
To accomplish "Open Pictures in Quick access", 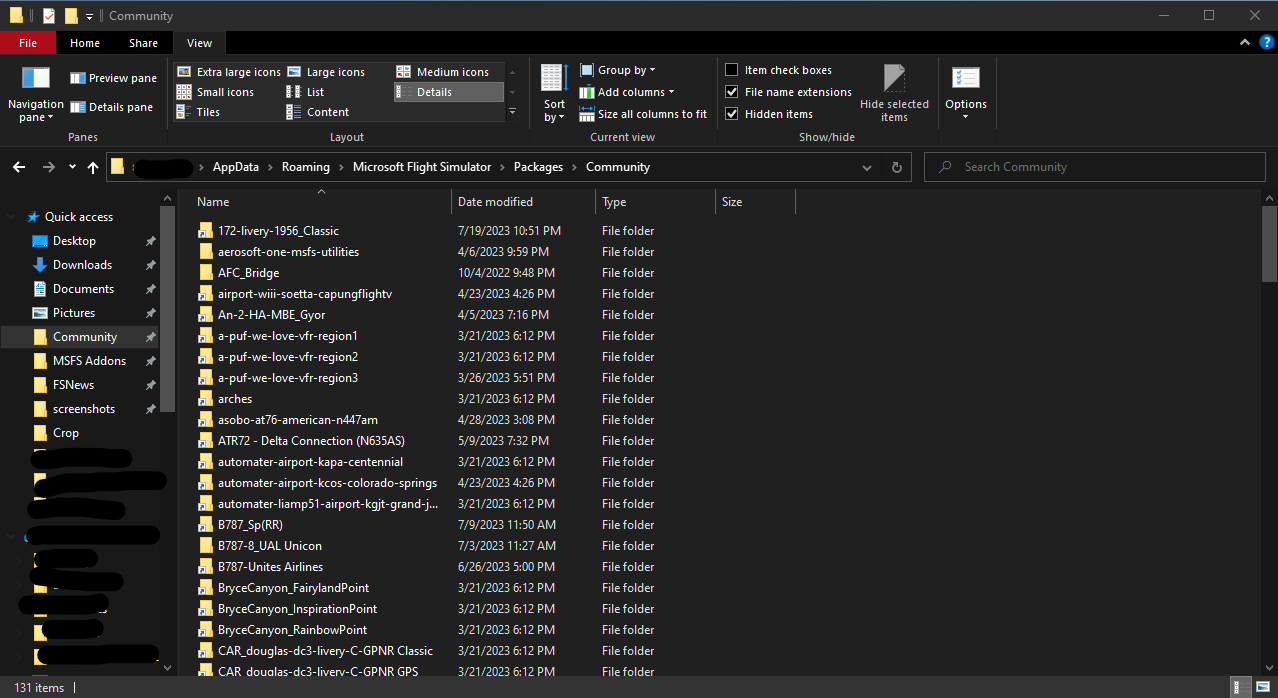I will tap(74, 313).
